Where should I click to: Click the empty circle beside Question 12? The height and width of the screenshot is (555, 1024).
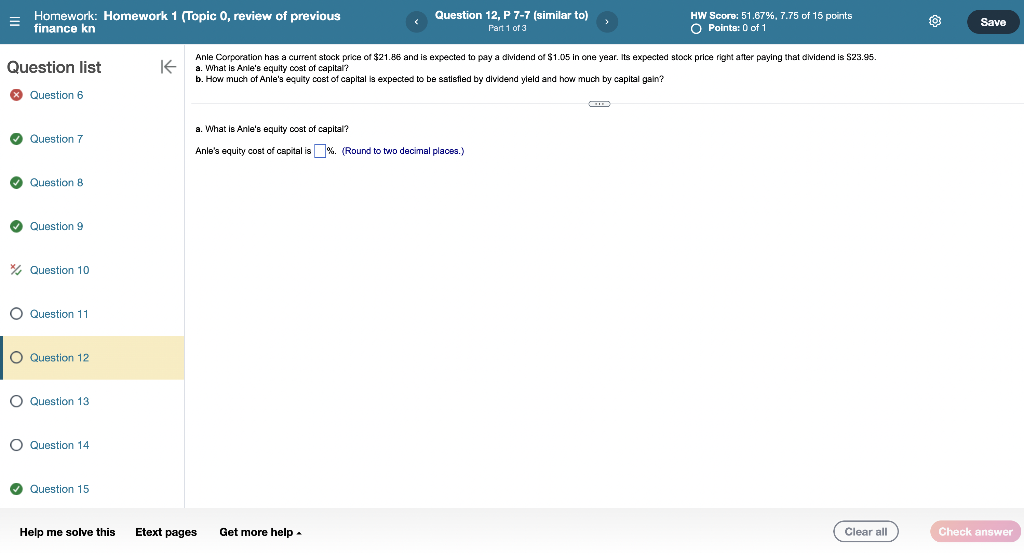16,357
